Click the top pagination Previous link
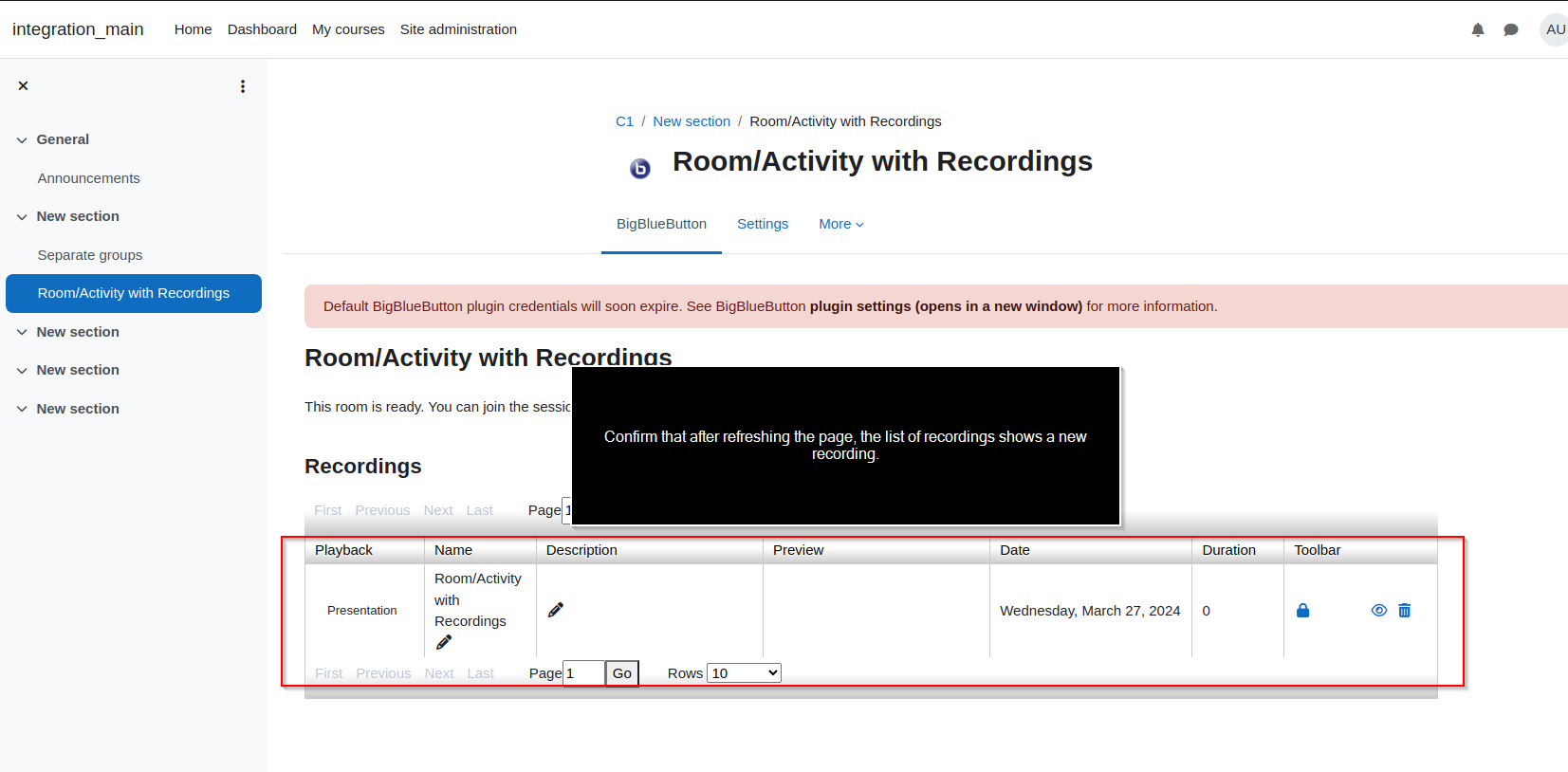 tap(382, 510)
